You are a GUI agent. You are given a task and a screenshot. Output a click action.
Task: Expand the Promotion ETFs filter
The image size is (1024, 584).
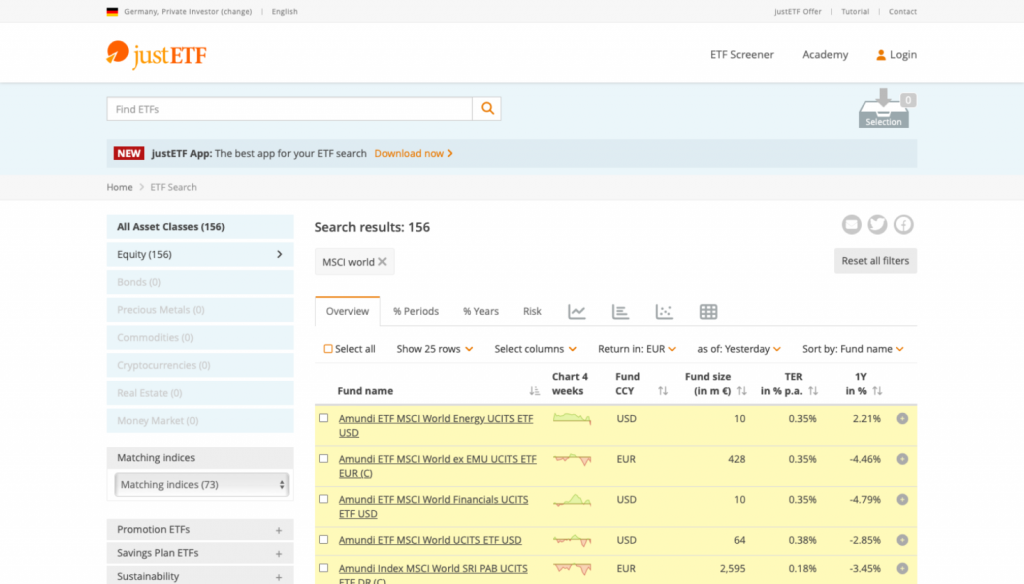tap(200, 530)
